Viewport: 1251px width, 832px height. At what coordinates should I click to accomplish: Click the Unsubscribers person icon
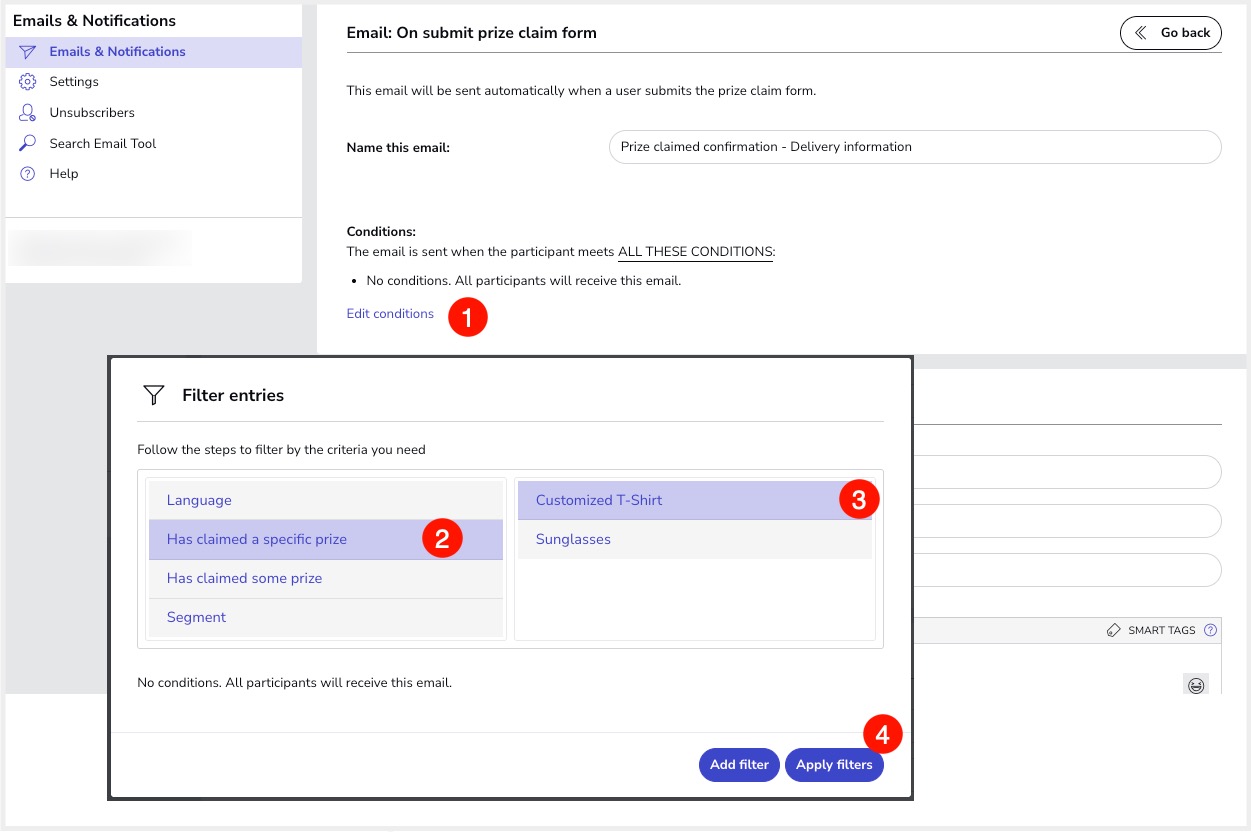click(x=28, y=113)
